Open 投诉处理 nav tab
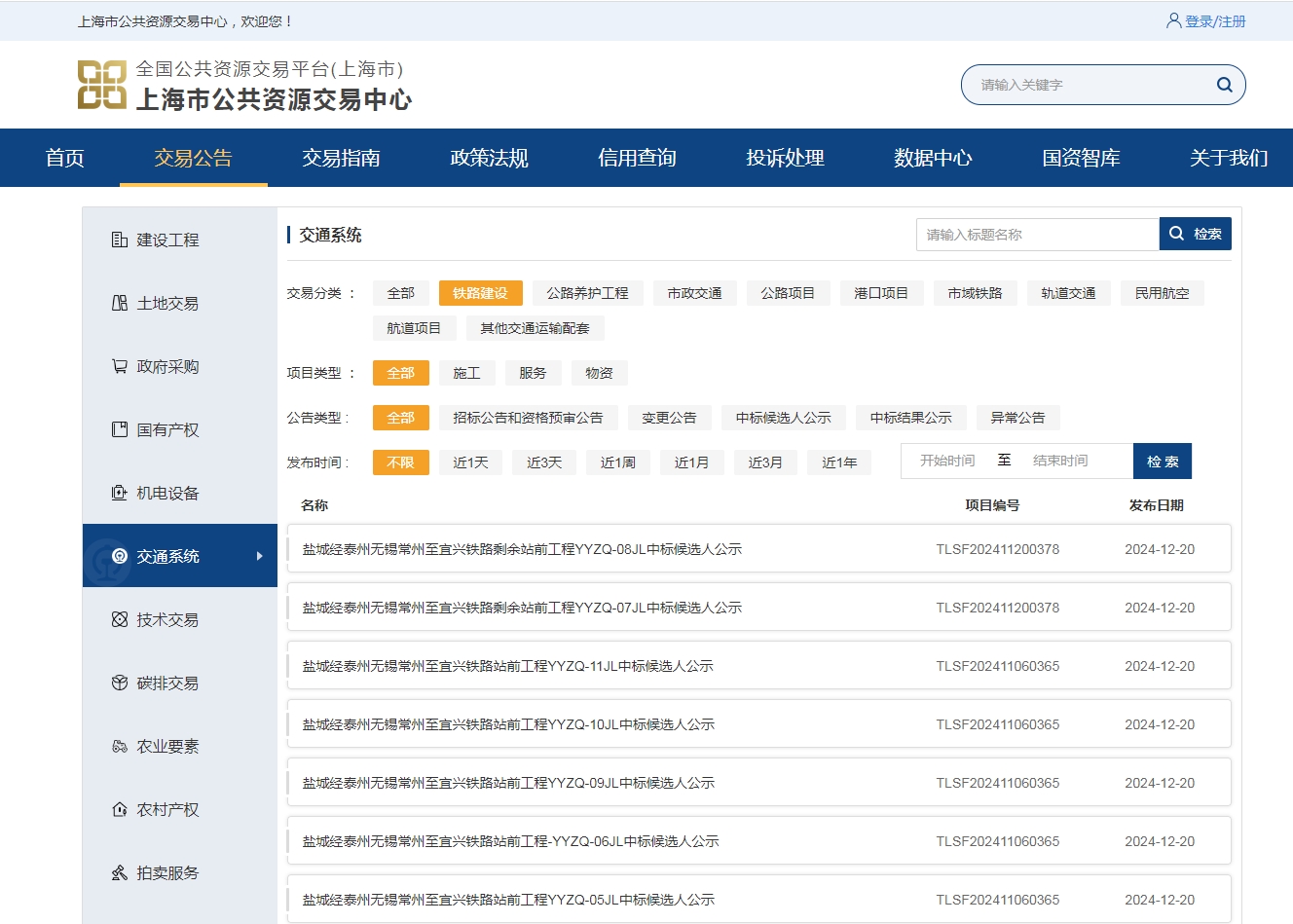This screenshot has height=924, width=1293. 786,158
